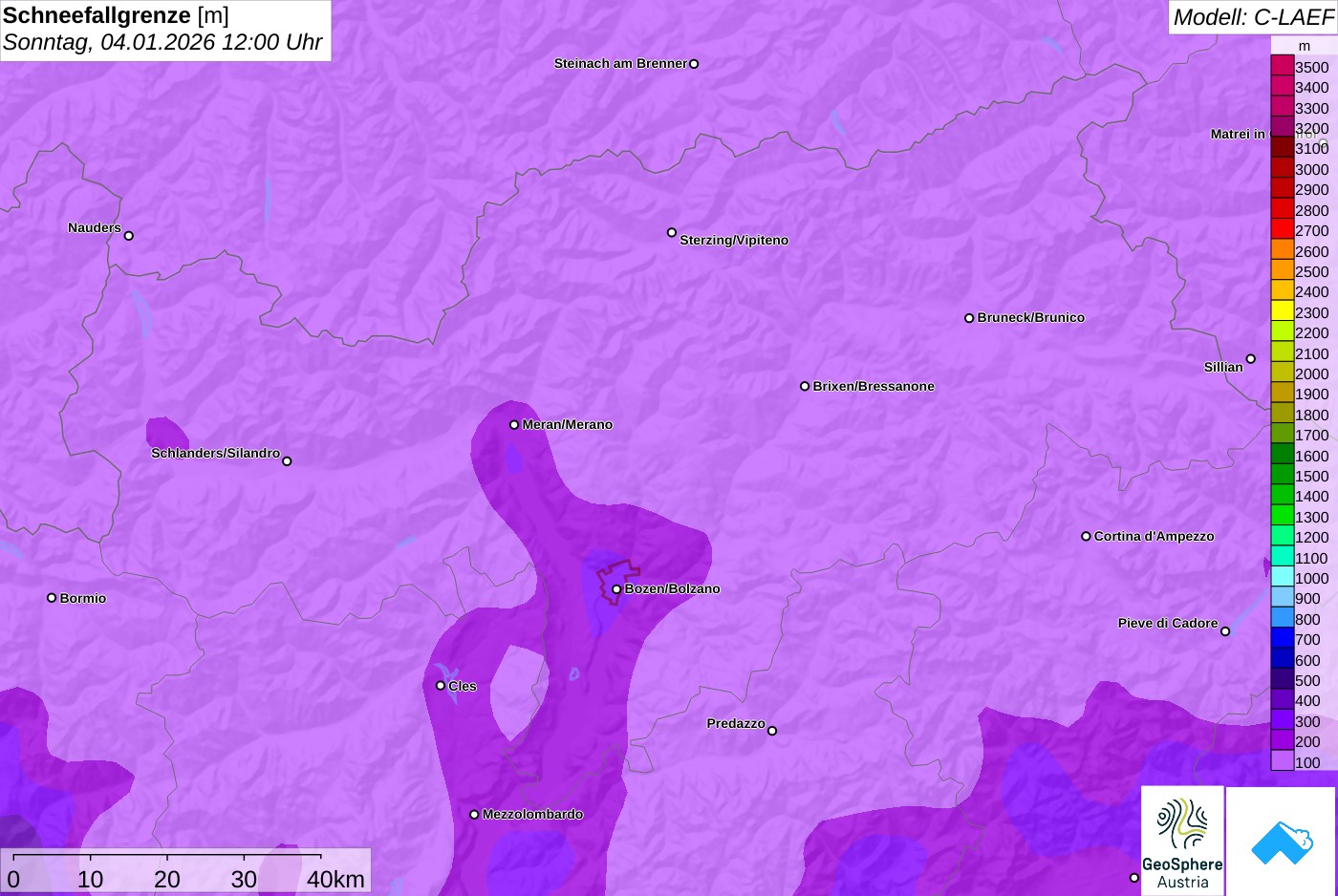1338x896 pixels.
Task: Select the Cortina d'Ampezzo marker dot
Action: tap(1086, 537)
